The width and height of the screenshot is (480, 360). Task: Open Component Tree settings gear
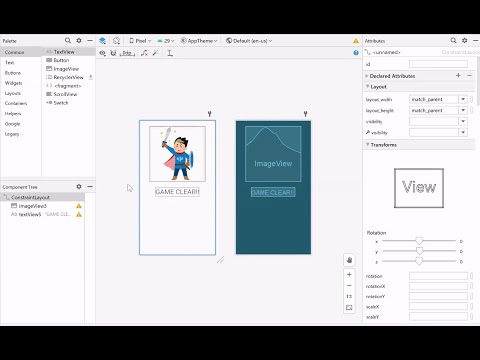click(79, 186)
